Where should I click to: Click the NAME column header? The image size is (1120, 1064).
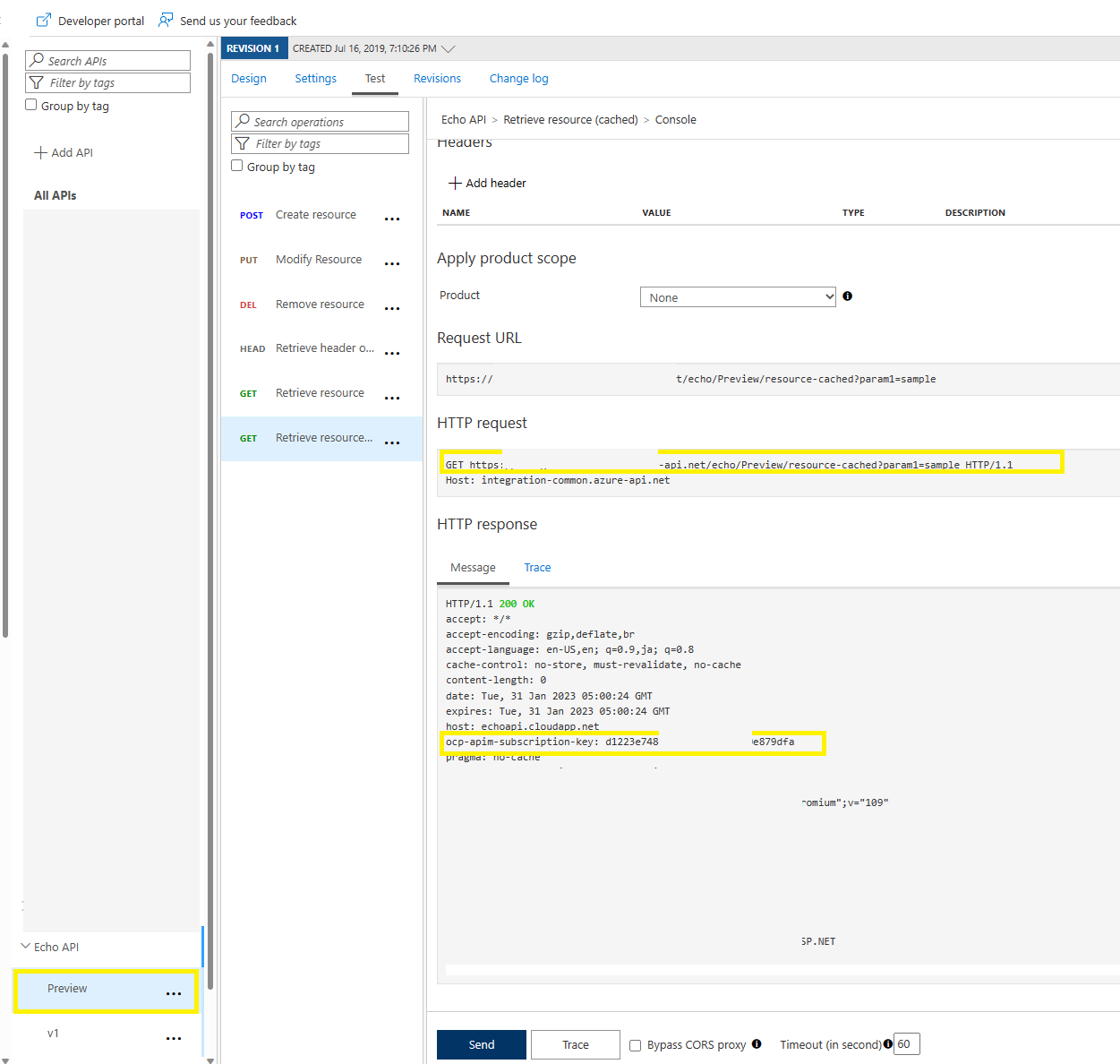[x=456, y=213]
